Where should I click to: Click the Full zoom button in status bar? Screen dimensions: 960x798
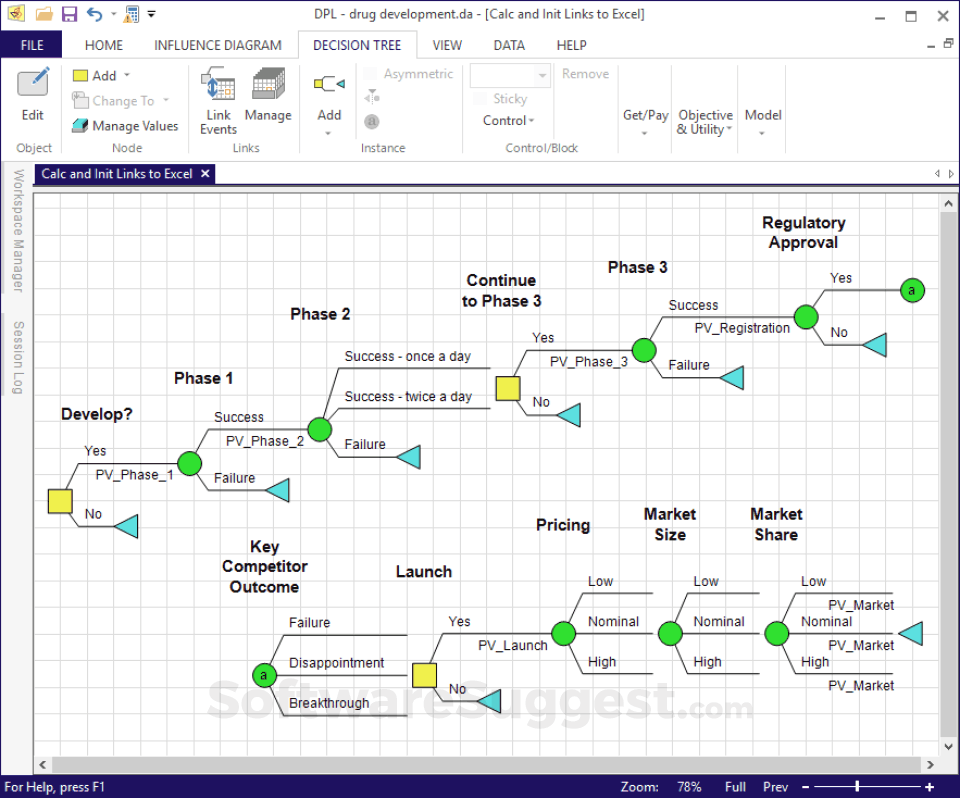(x=735, y=787)
